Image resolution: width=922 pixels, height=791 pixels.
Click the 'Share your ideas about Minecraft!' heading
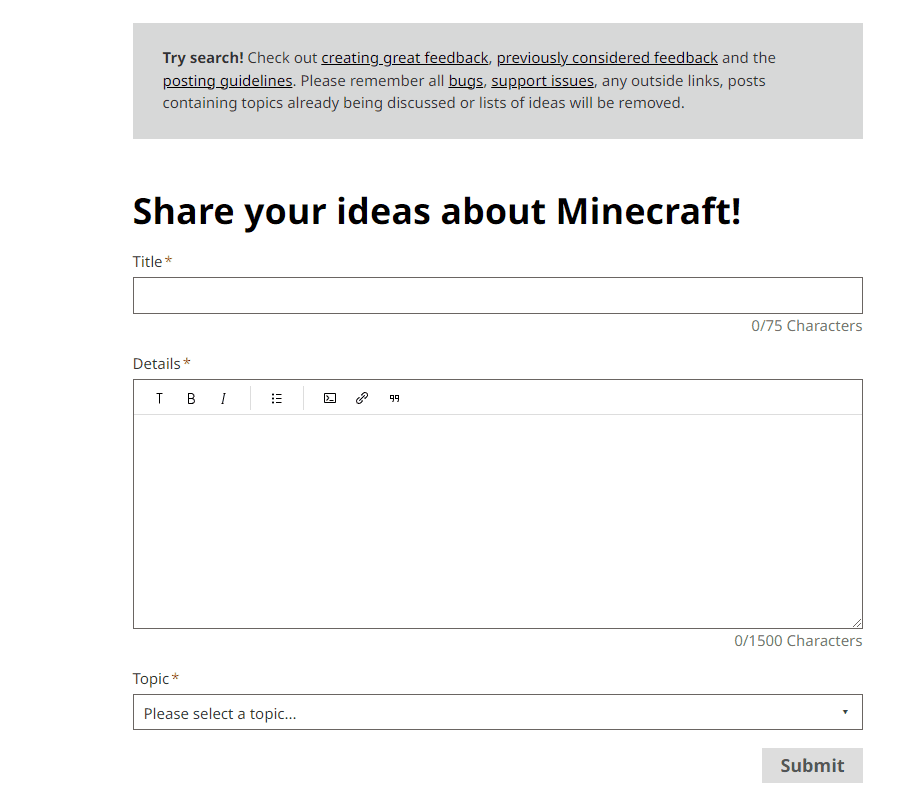point(437,211)
